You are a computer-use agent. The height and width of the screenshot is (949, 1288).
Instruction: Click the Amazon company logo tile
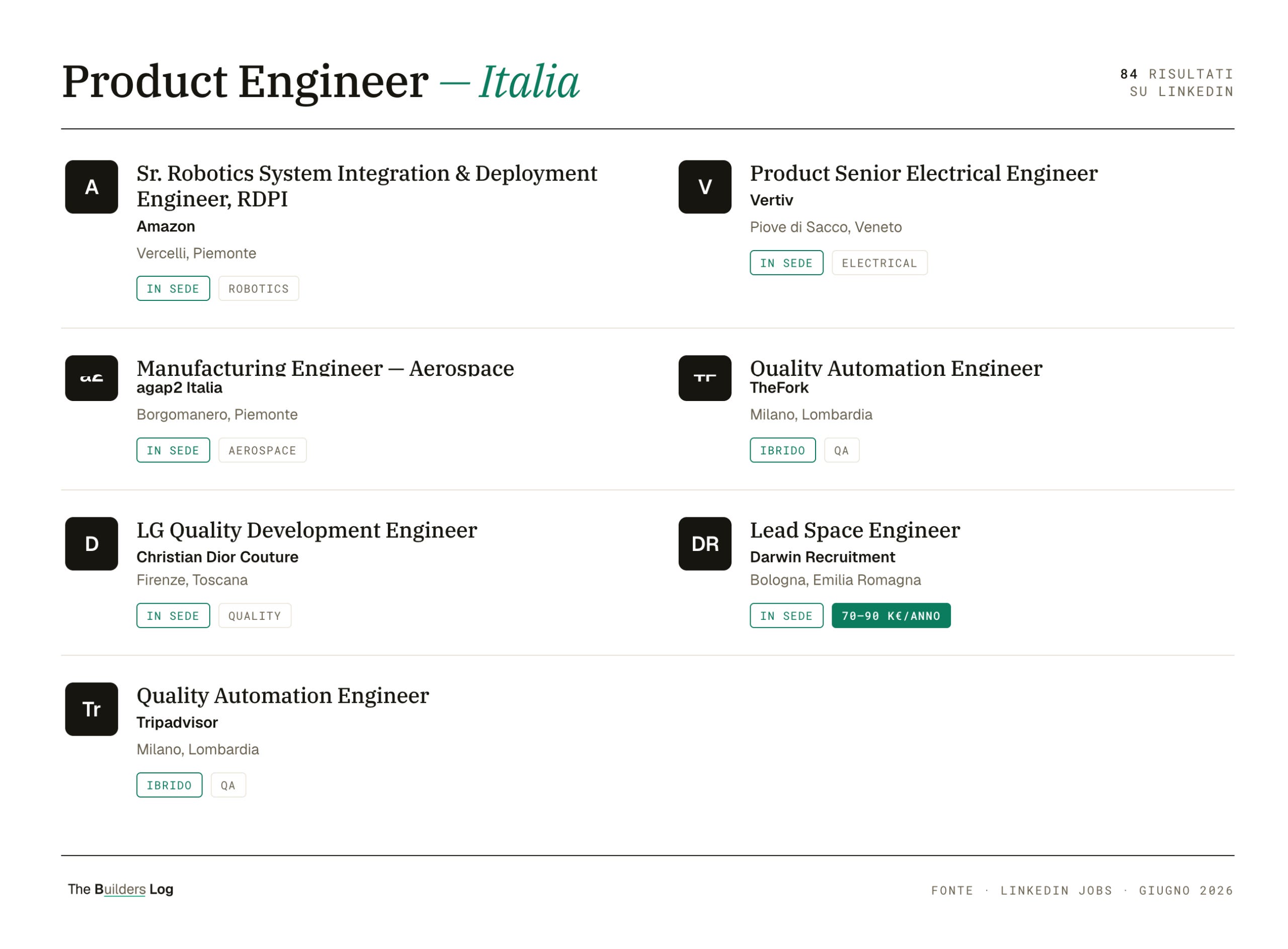[x=91, y=187]
